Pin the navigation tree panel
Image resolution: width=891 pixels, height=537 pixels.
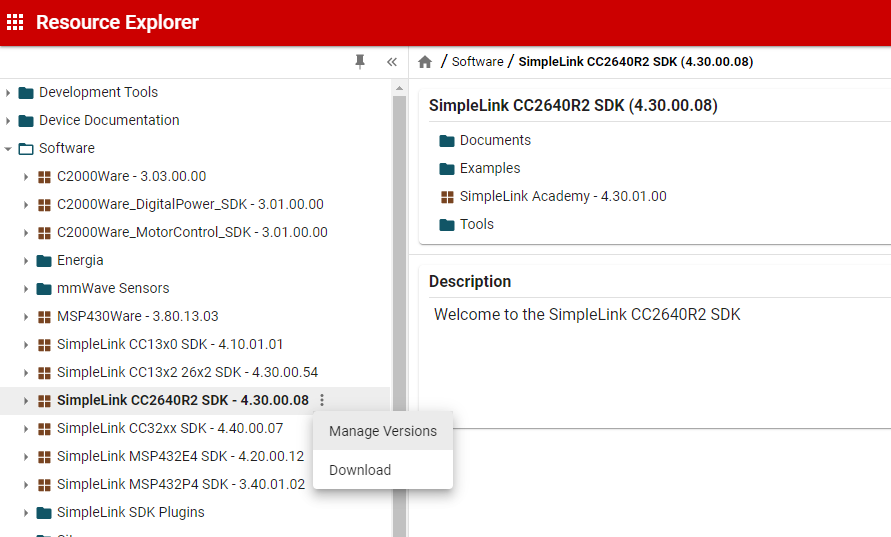click(x=360, y=61)
